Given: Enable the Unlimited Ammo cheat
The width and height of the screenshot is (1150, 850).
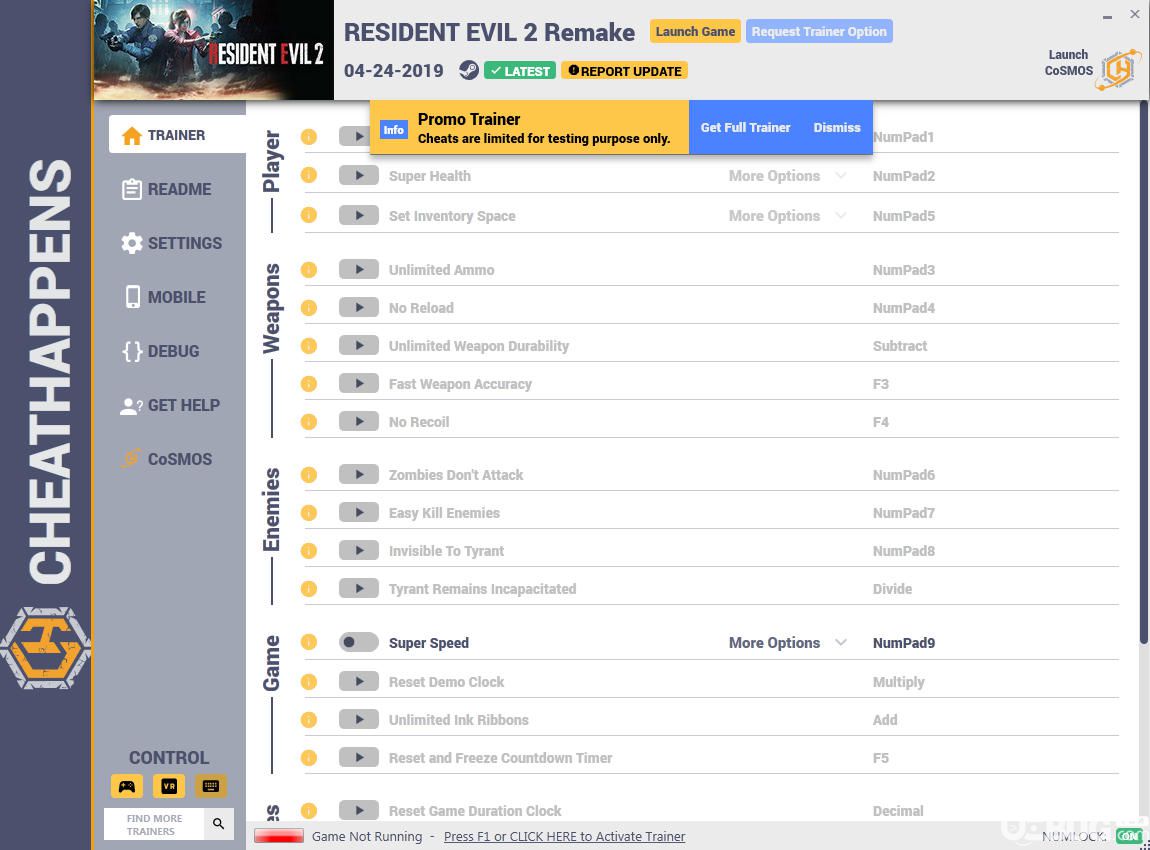Looking at the screenshot, I should (x=359, y=269).
